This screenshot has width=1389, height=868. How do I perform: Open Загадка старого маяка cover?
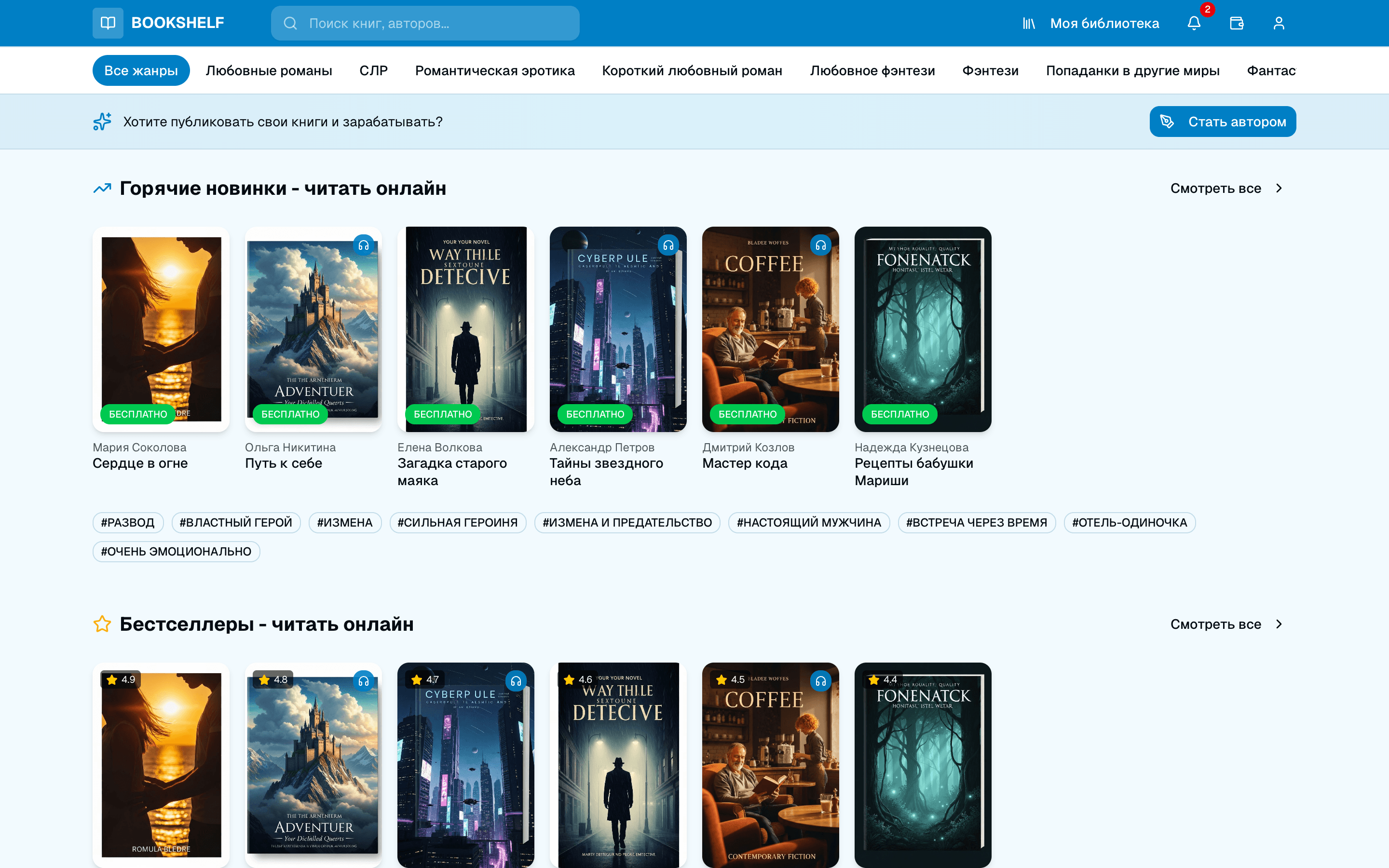click(x=465, y=329)
